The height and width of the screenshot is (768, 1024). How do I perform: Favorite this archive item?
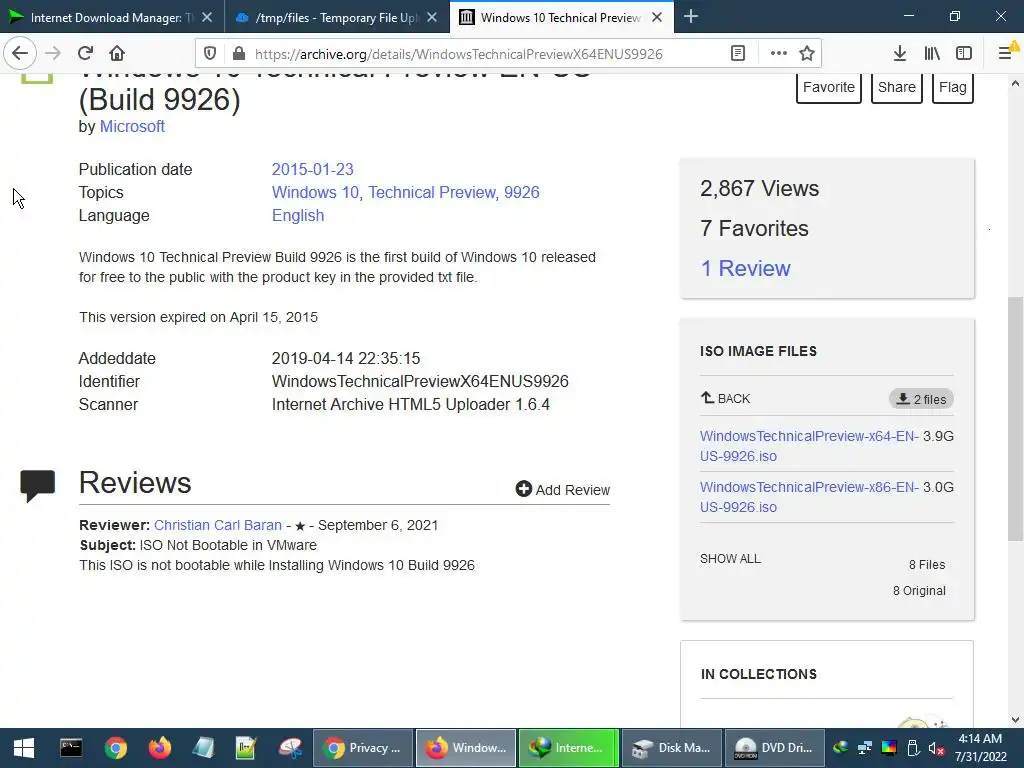tap(829, 87)
